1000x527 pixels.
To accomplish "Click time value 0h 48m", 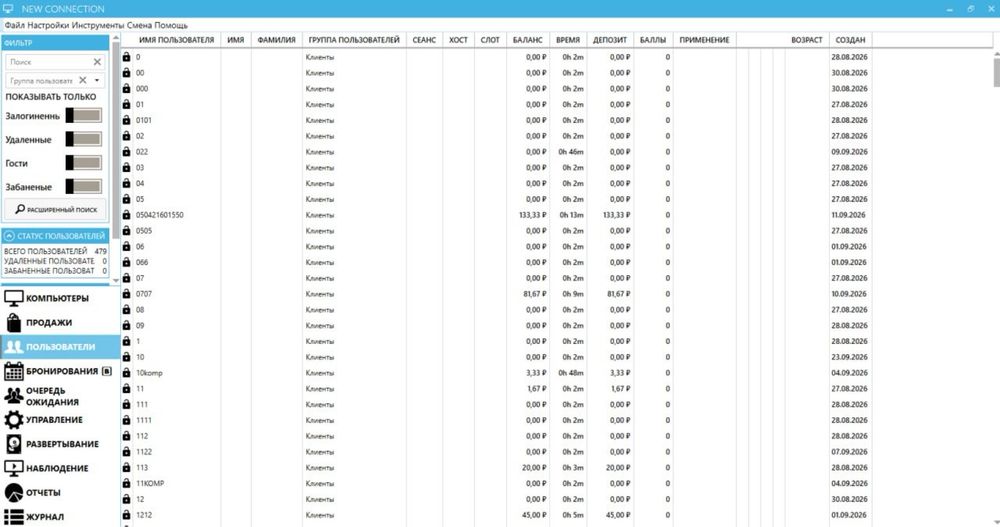I will pos(571,373).
